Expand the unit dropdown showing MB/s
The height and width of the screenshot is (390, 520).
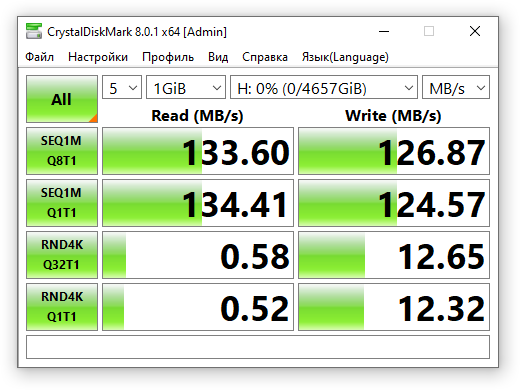456,87
